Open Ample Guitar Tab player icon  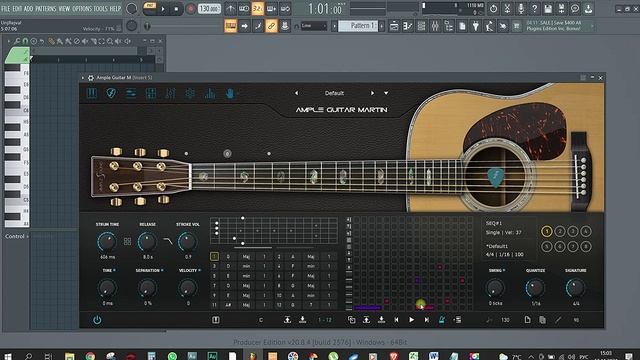tap(151, 93)
